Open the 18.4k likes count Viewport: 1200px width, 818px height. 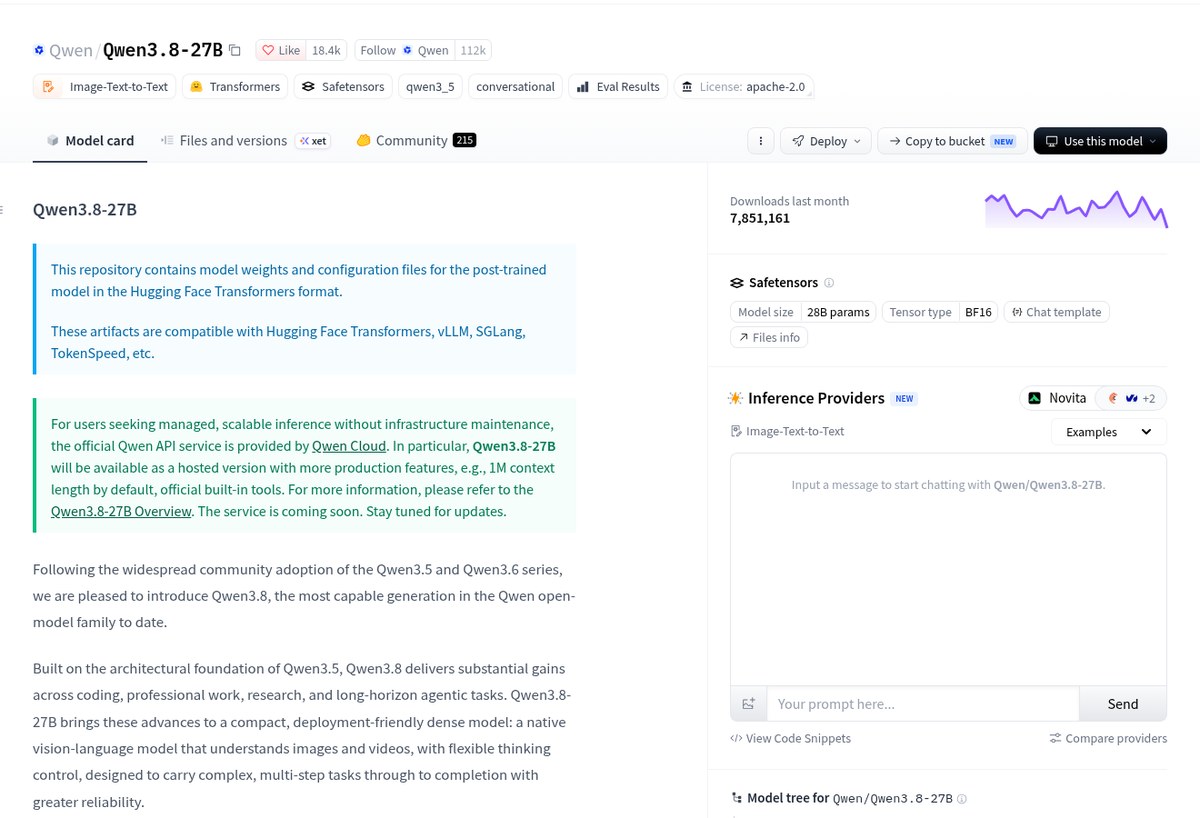pyautogui.click(x=326, y=50)
